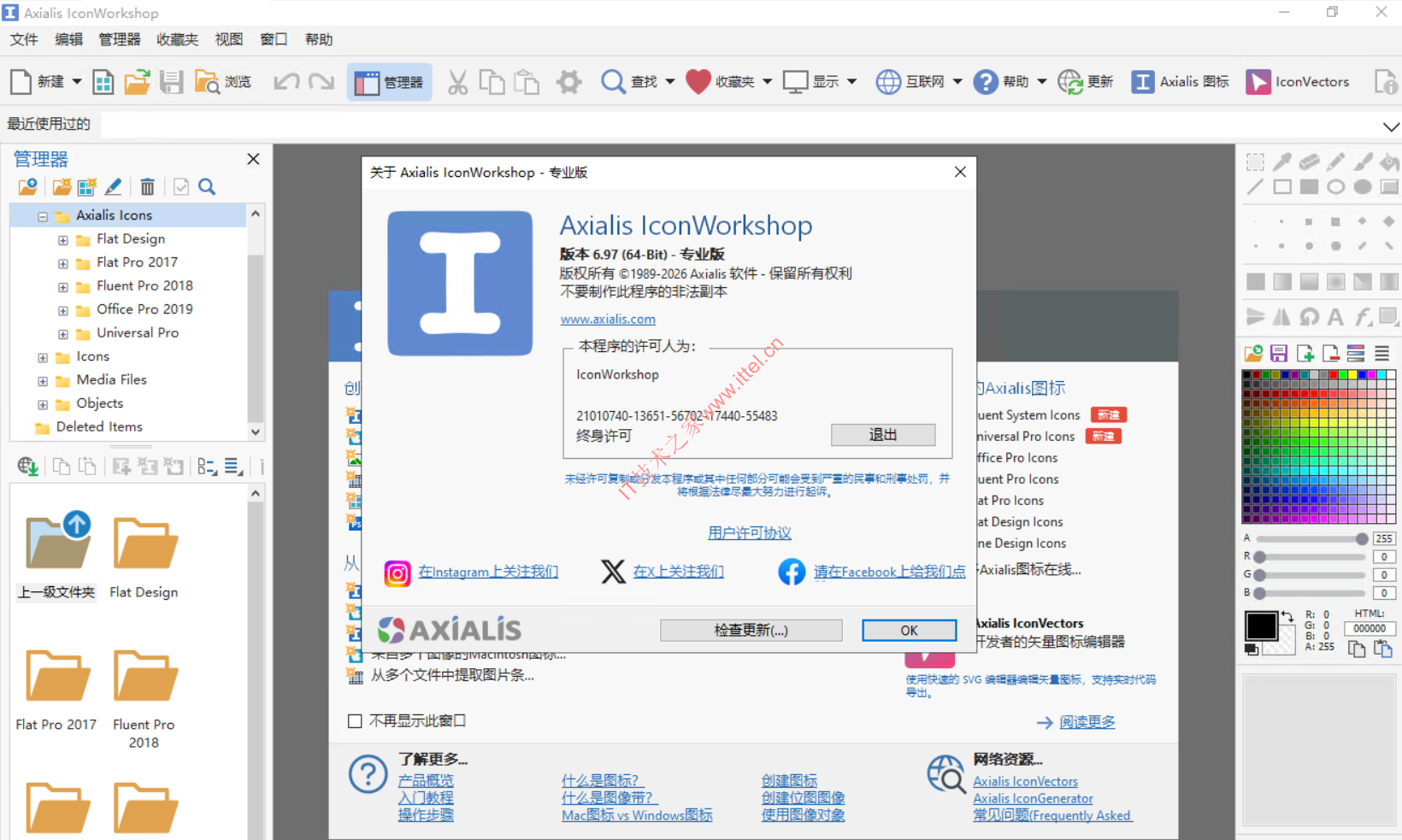Image resolution: width=1402 pixels, height=840 pixels.
Task: Click the Settings gear toolbar icon
Action: tap(568, 82)
